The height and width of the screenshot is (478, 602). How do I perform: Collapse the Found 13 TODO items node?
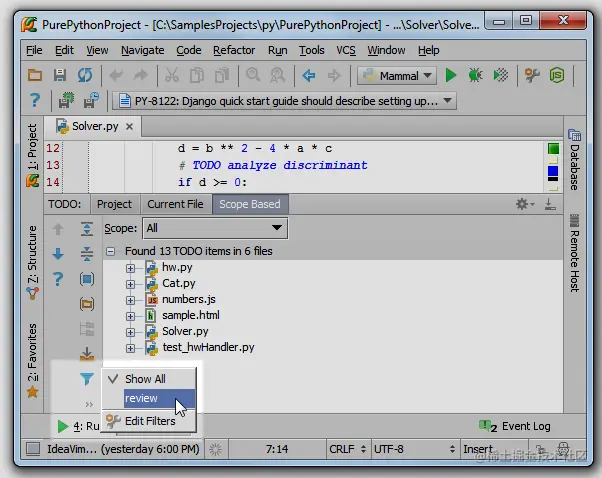click(x=111, y=251)
